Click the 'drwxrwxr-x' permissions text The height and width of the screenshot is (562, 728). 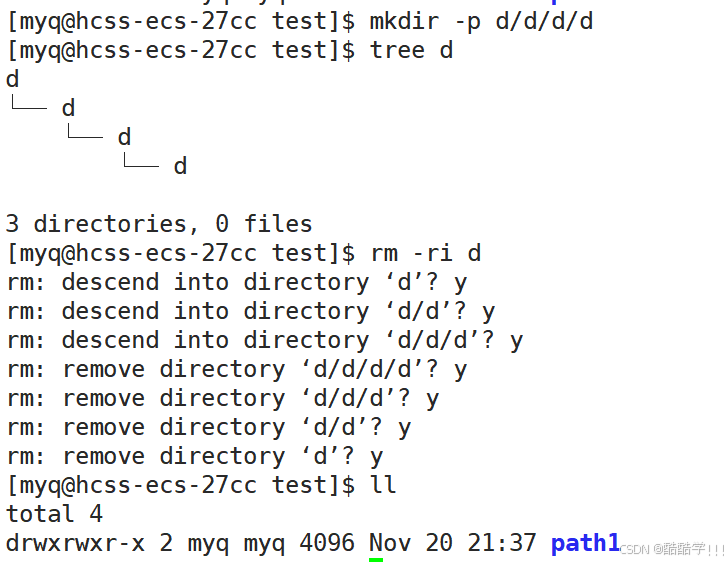click(75, 543)
